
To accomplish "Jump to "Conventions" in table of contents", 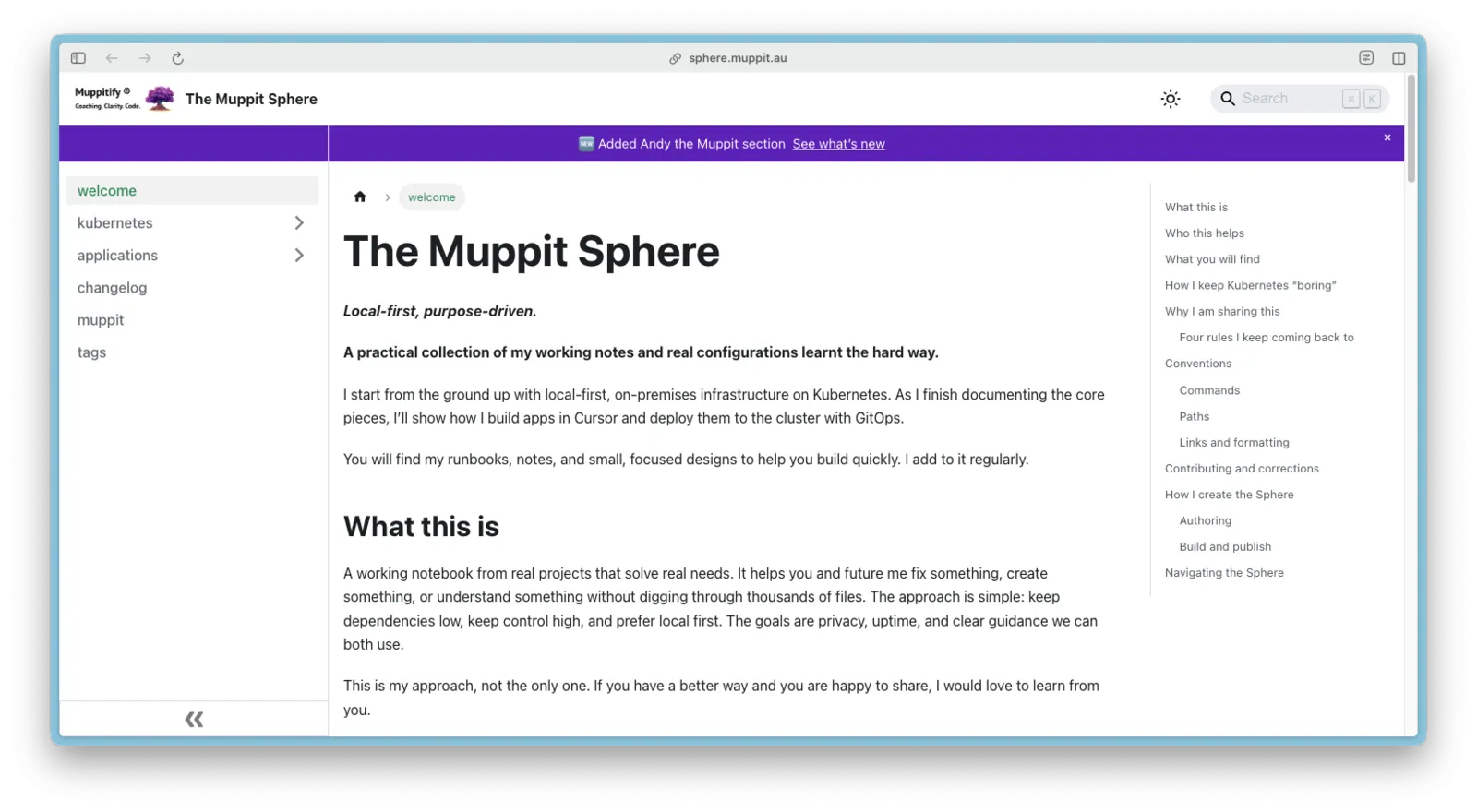I will [x=1197, y=364].
